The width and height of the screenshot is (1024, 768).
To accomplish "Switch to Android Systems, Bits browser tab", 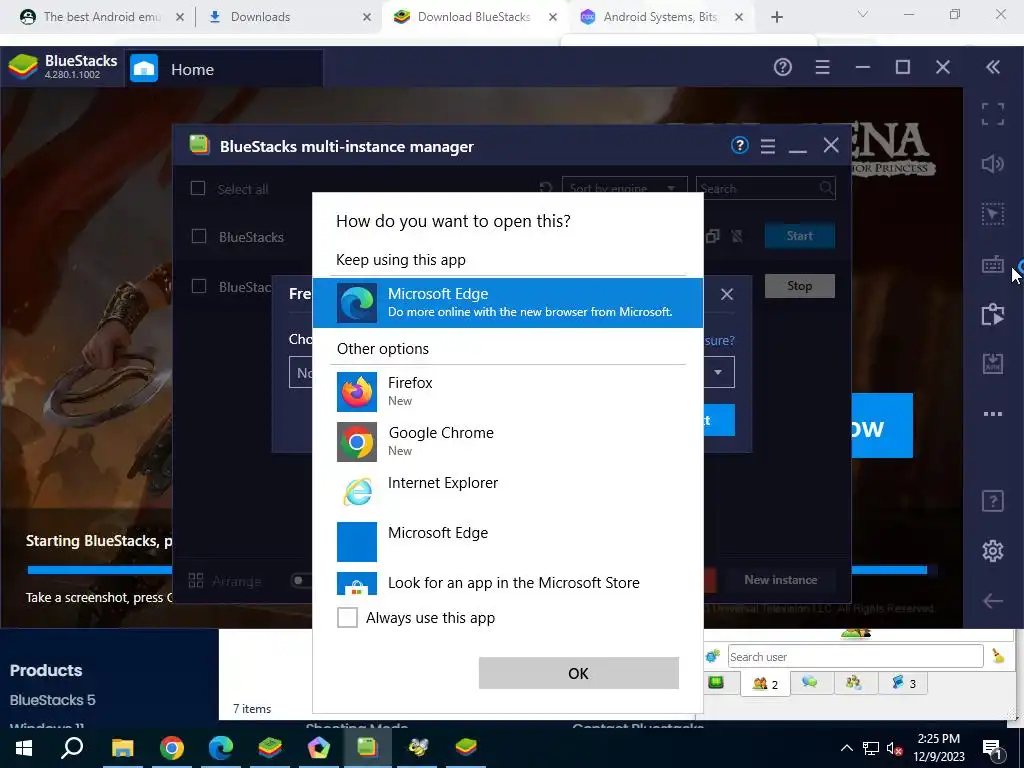I will point(662,17).
